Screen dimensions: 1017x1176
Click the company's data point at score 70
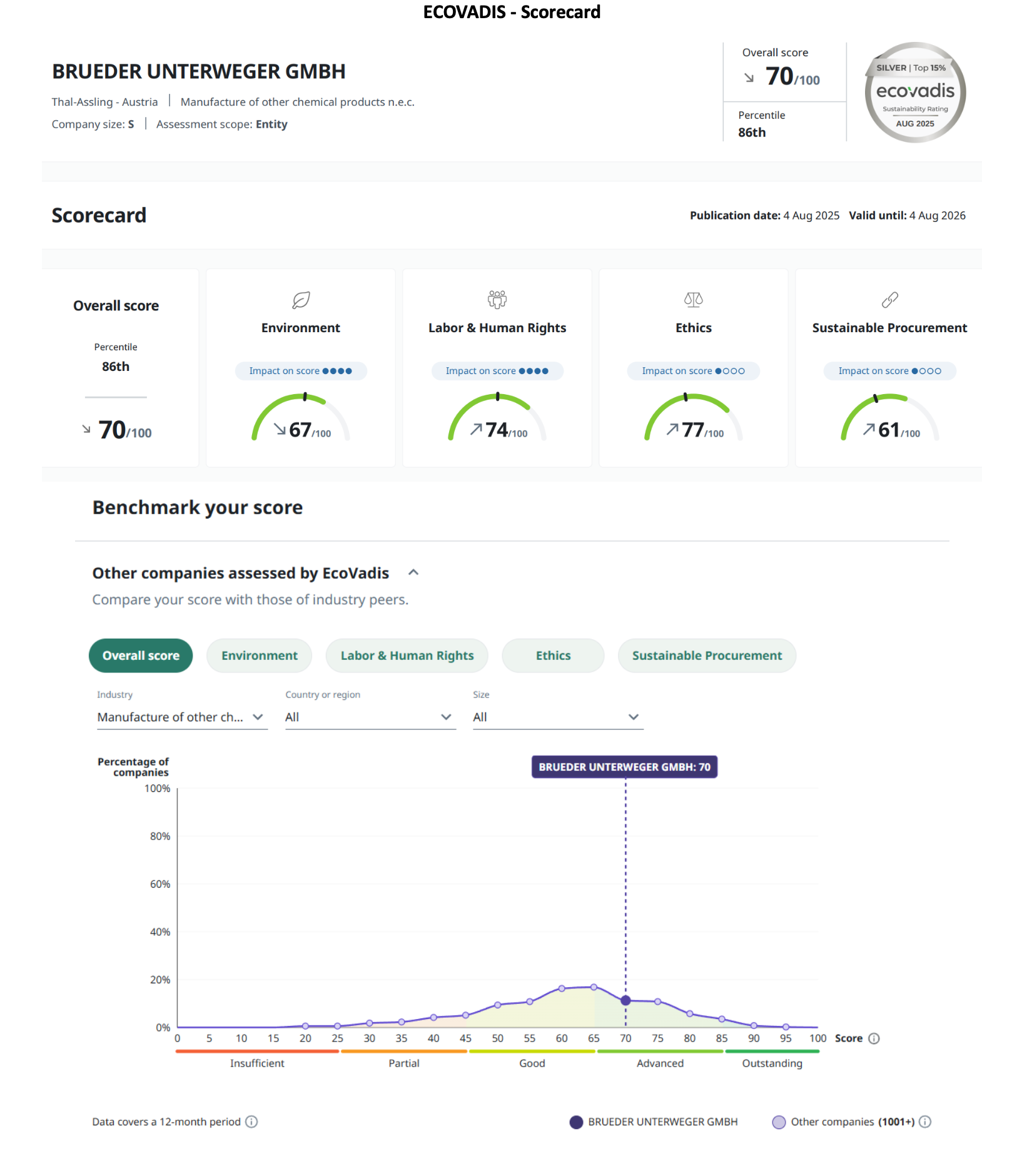(x=625, y=1000)
